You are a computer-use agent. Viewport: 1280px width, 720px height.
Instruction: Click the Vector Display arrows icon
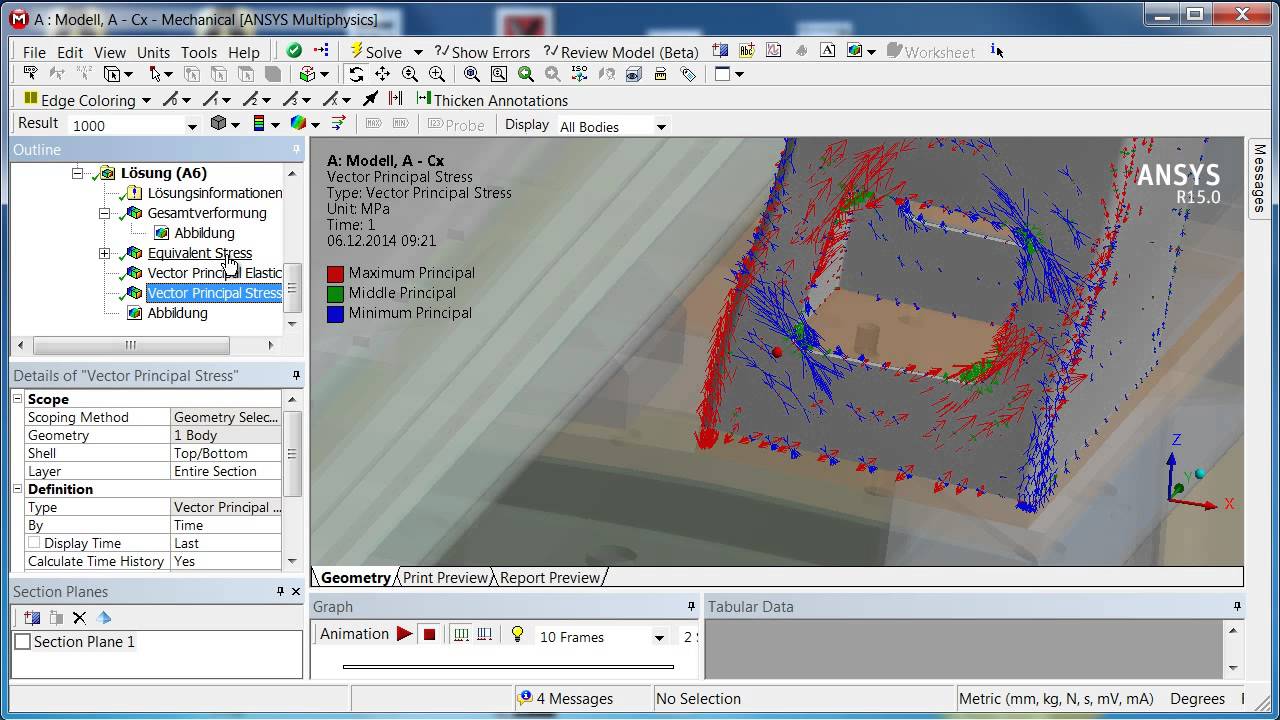point(338,124)
